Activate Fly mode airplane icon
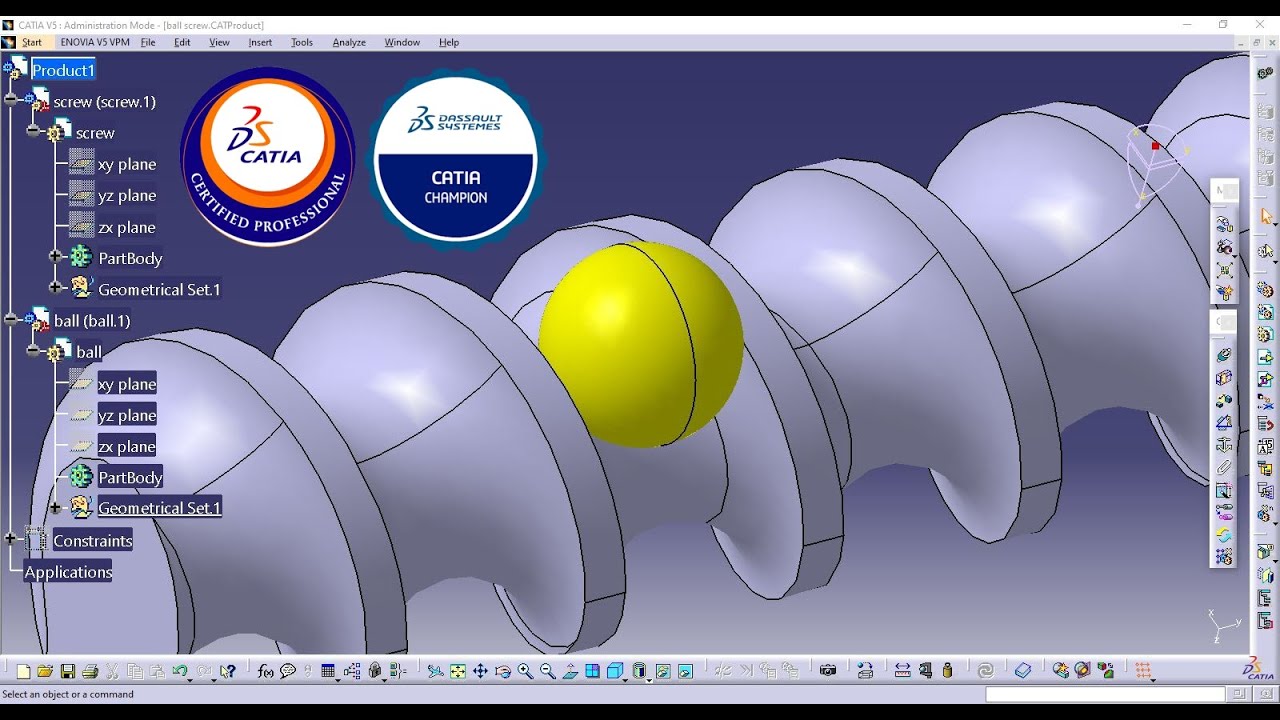 click(x=435, y=671)
